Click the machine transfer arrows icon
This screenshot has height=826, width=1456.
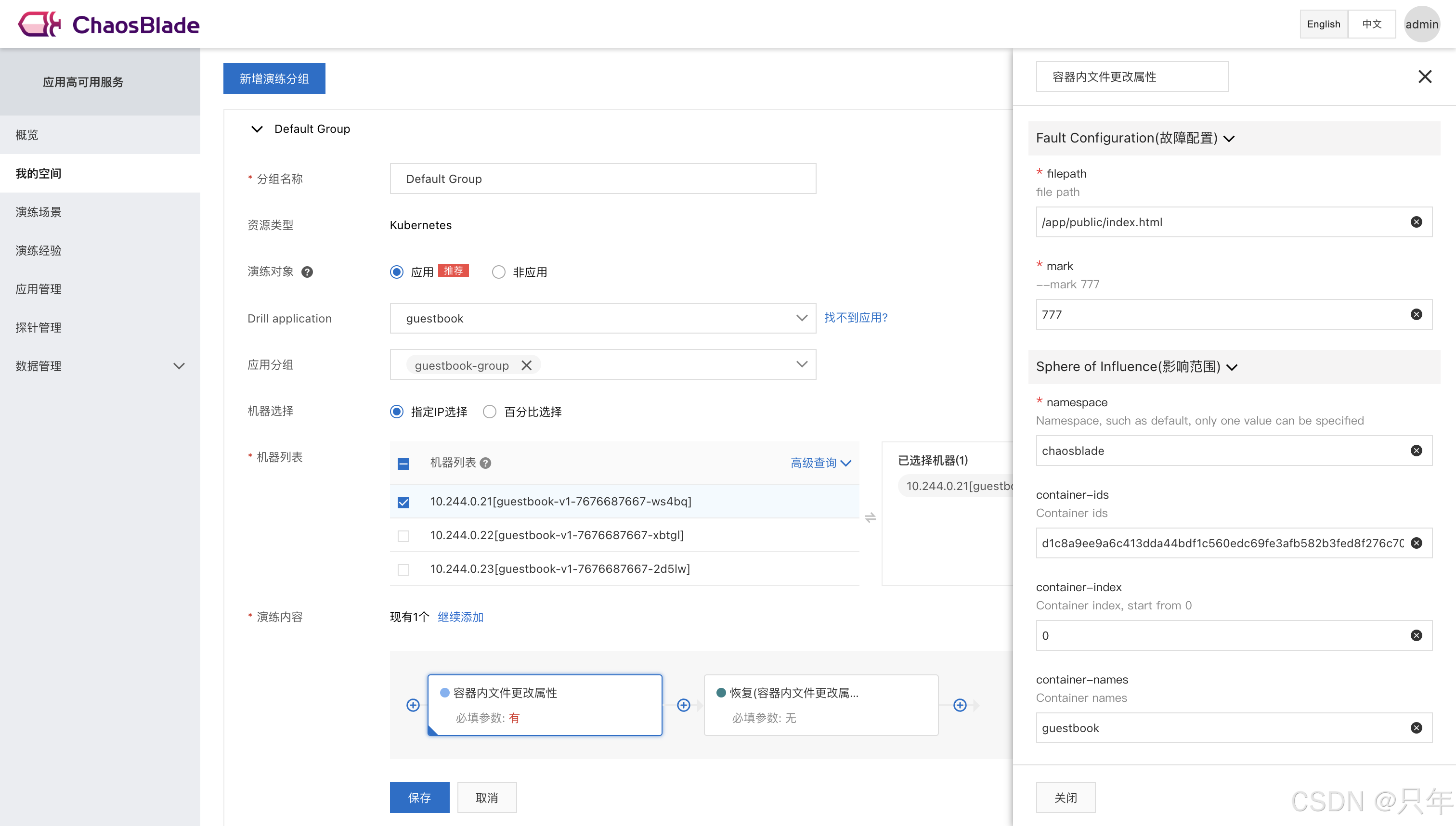click(x=870, y=517)
